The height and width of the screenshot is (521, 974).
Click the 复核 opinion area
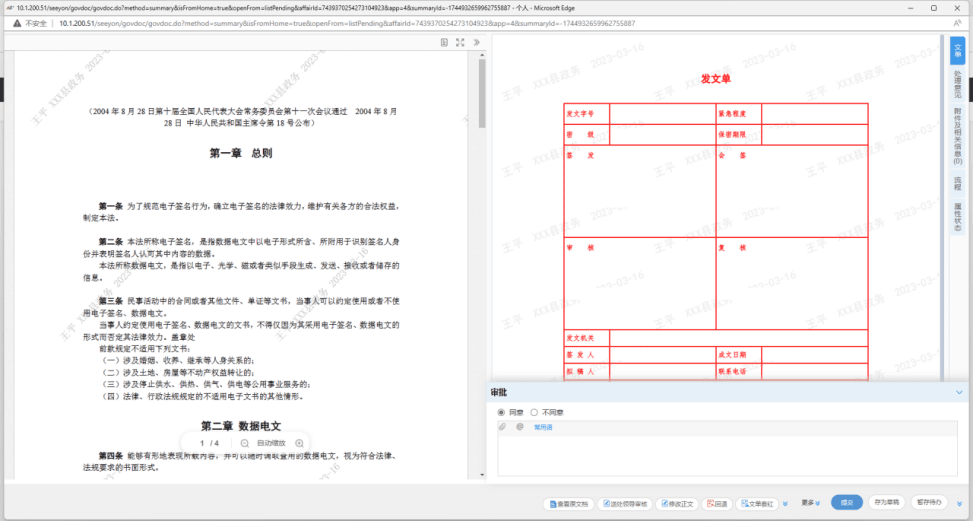792,283
